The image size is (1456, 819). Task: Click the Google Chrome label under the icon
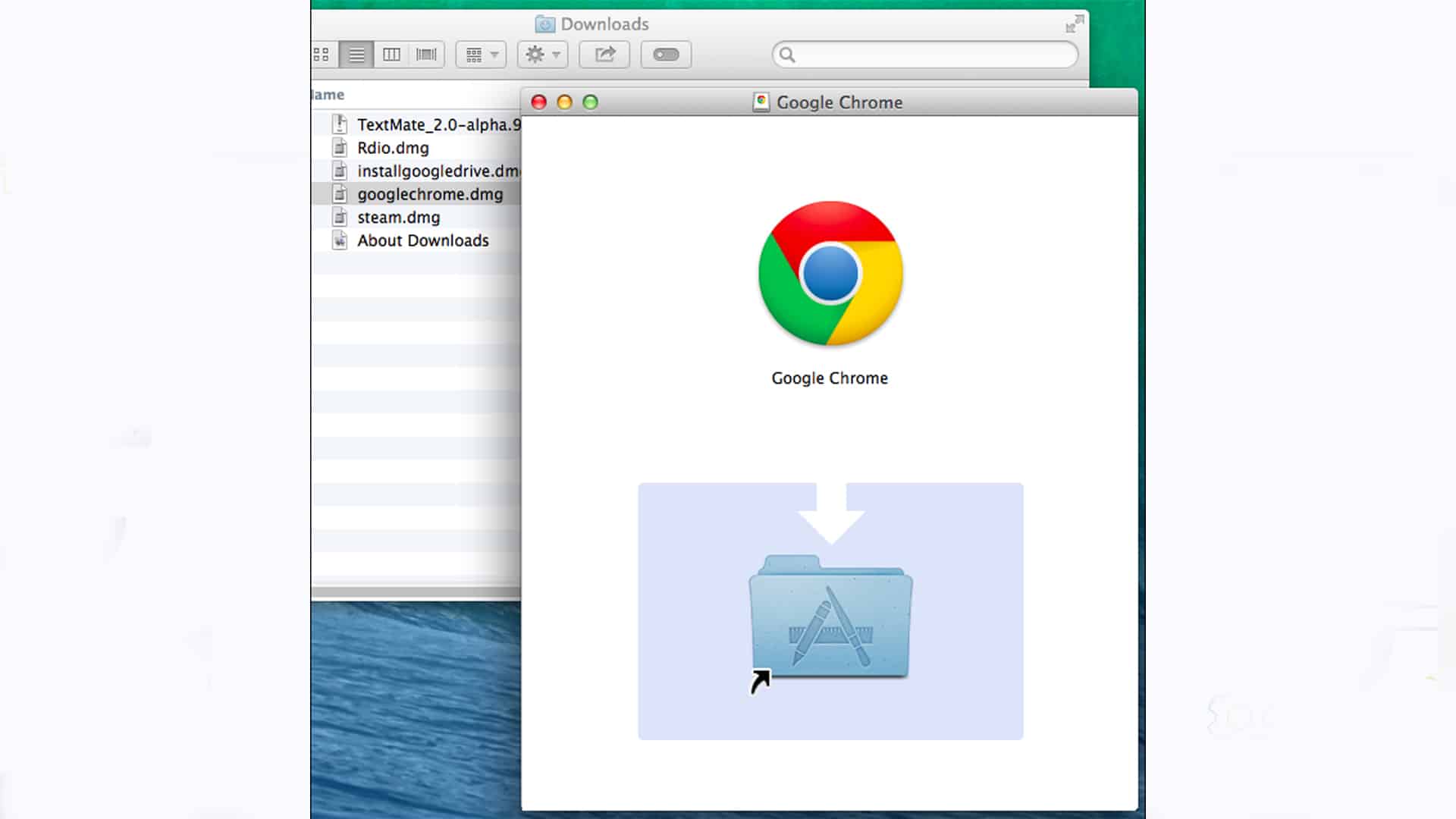pos(830,378)
